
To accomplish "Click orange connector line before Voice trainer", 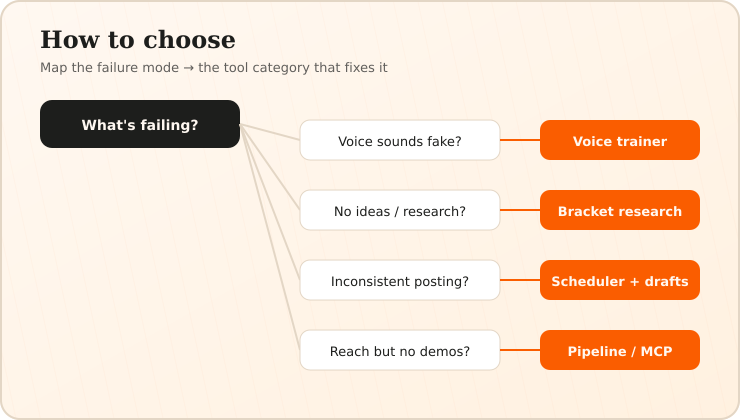I will [x=520, y=140].
